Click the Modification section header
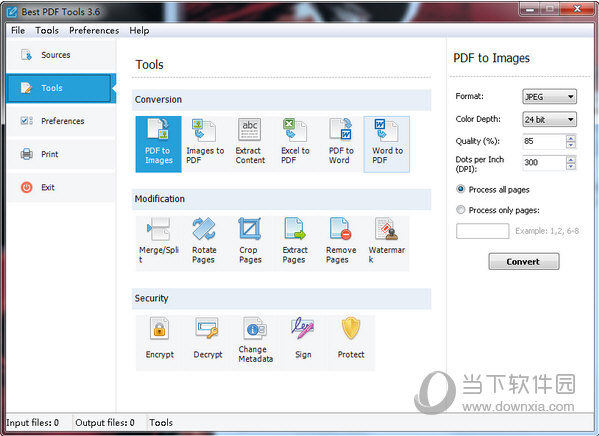The image size is (599, 436). [282, 199]
